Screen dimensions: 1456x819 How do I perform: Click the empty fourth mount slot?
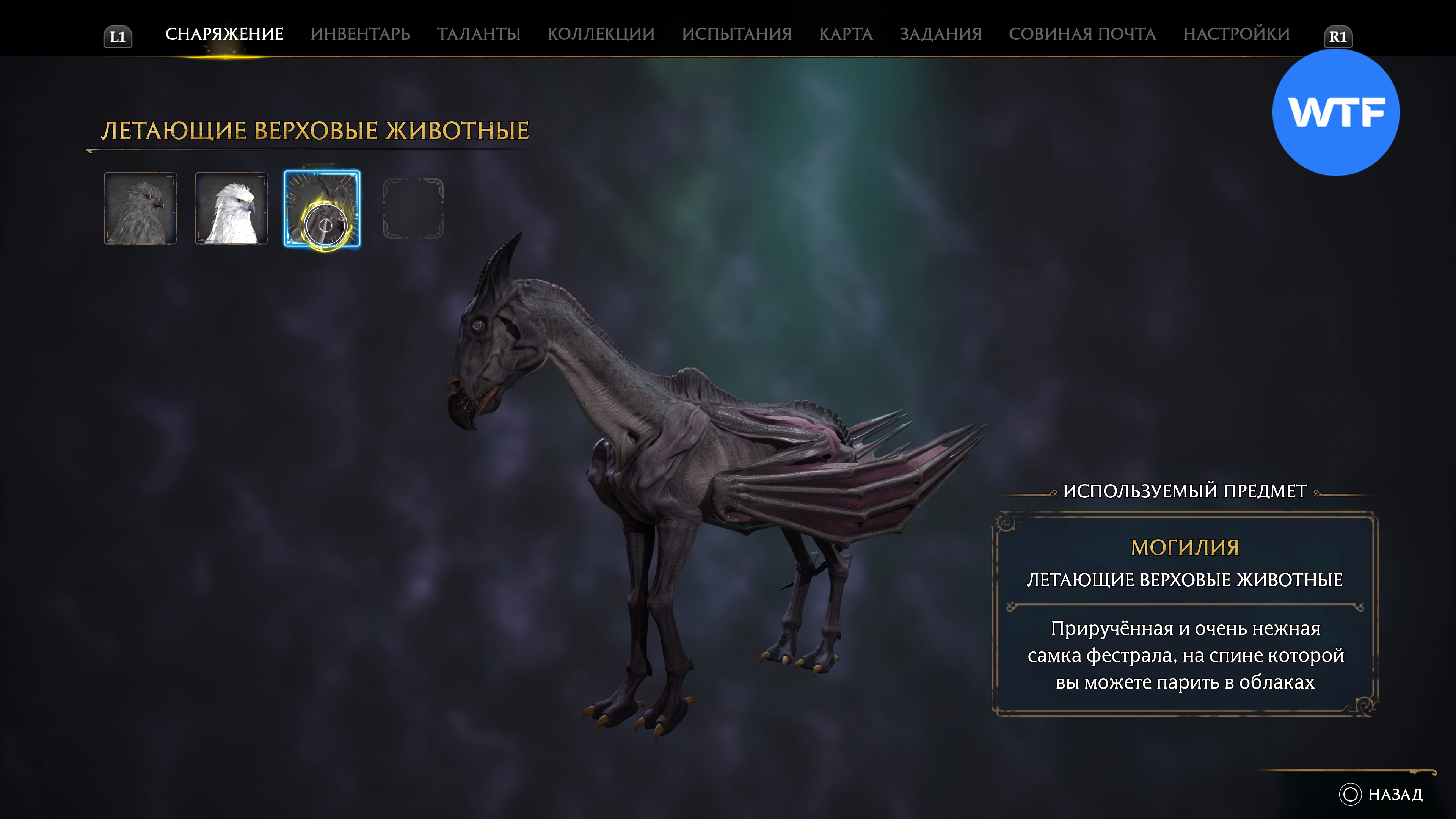(x=413, y=209)
